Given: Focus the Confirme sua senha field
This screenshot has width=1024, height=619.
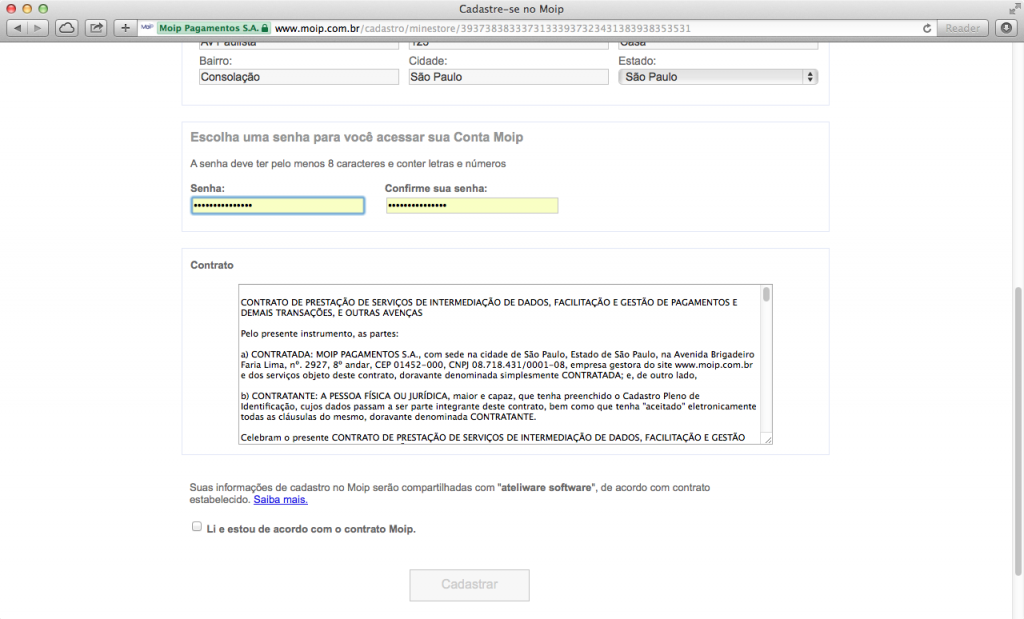Looking at the screenshot, I should point(472,206).
